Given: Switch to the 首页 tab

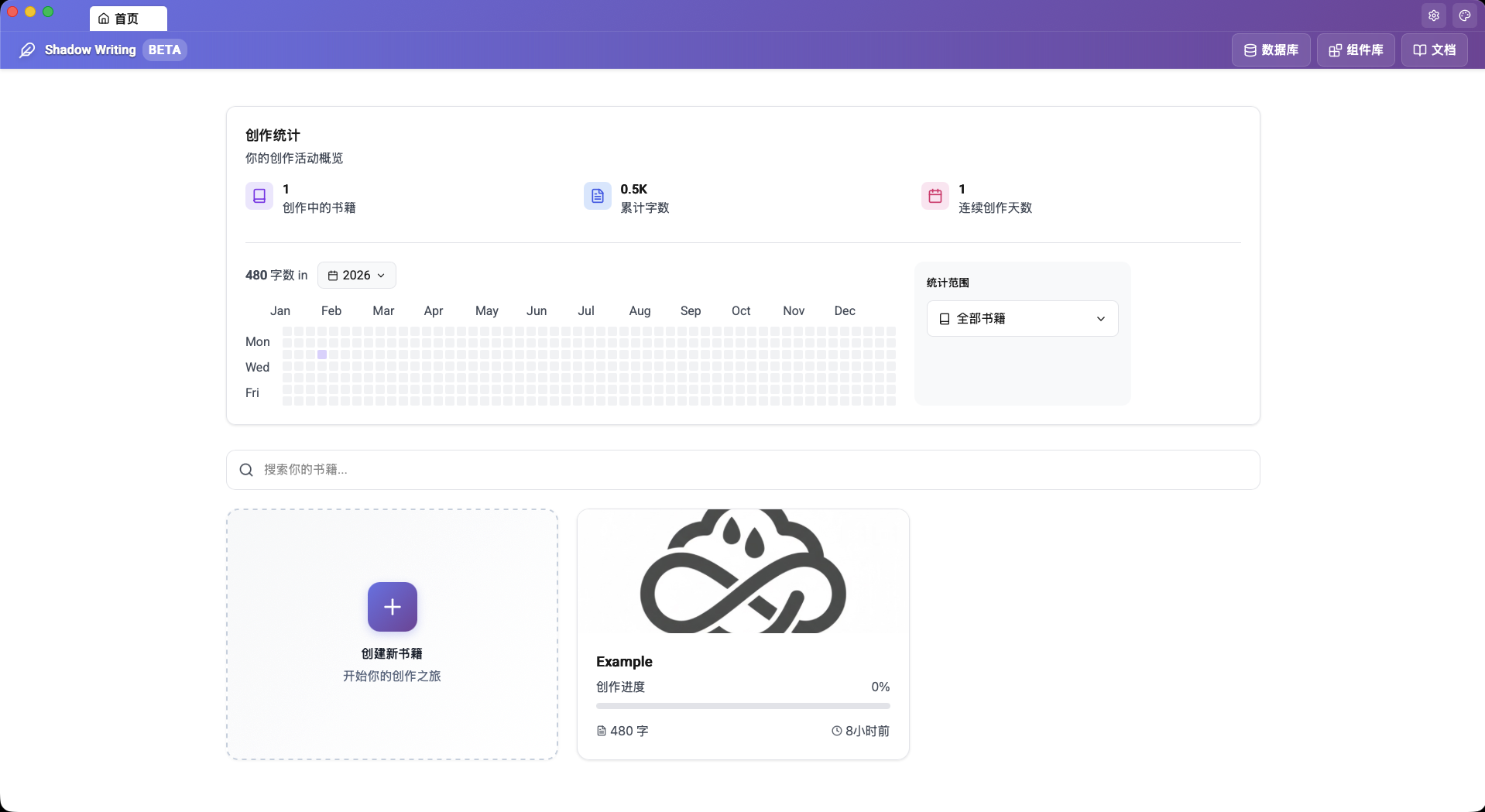Looking at the screenshot, I should tap(128, 19).
